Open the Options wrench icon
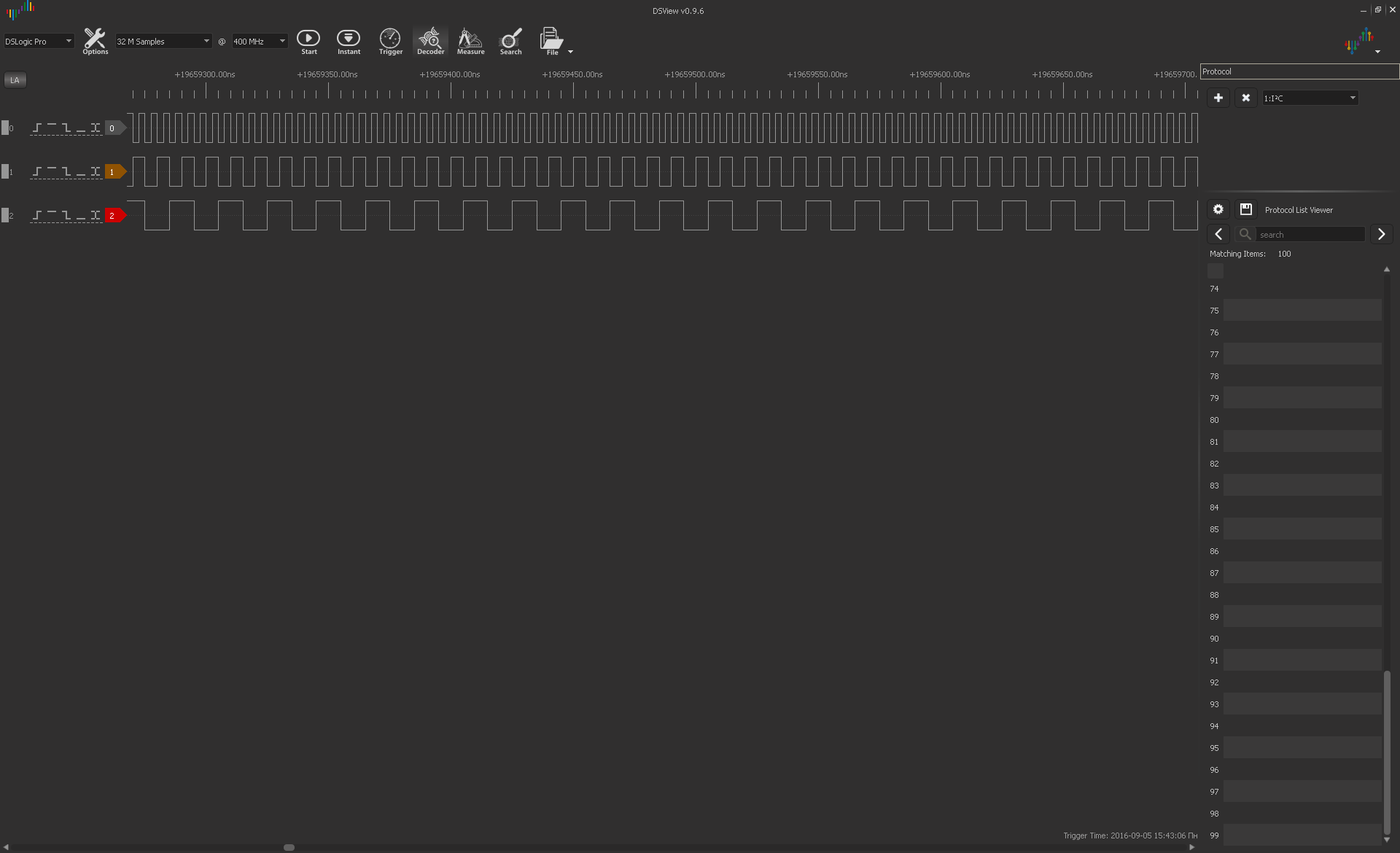 (95, 41)
